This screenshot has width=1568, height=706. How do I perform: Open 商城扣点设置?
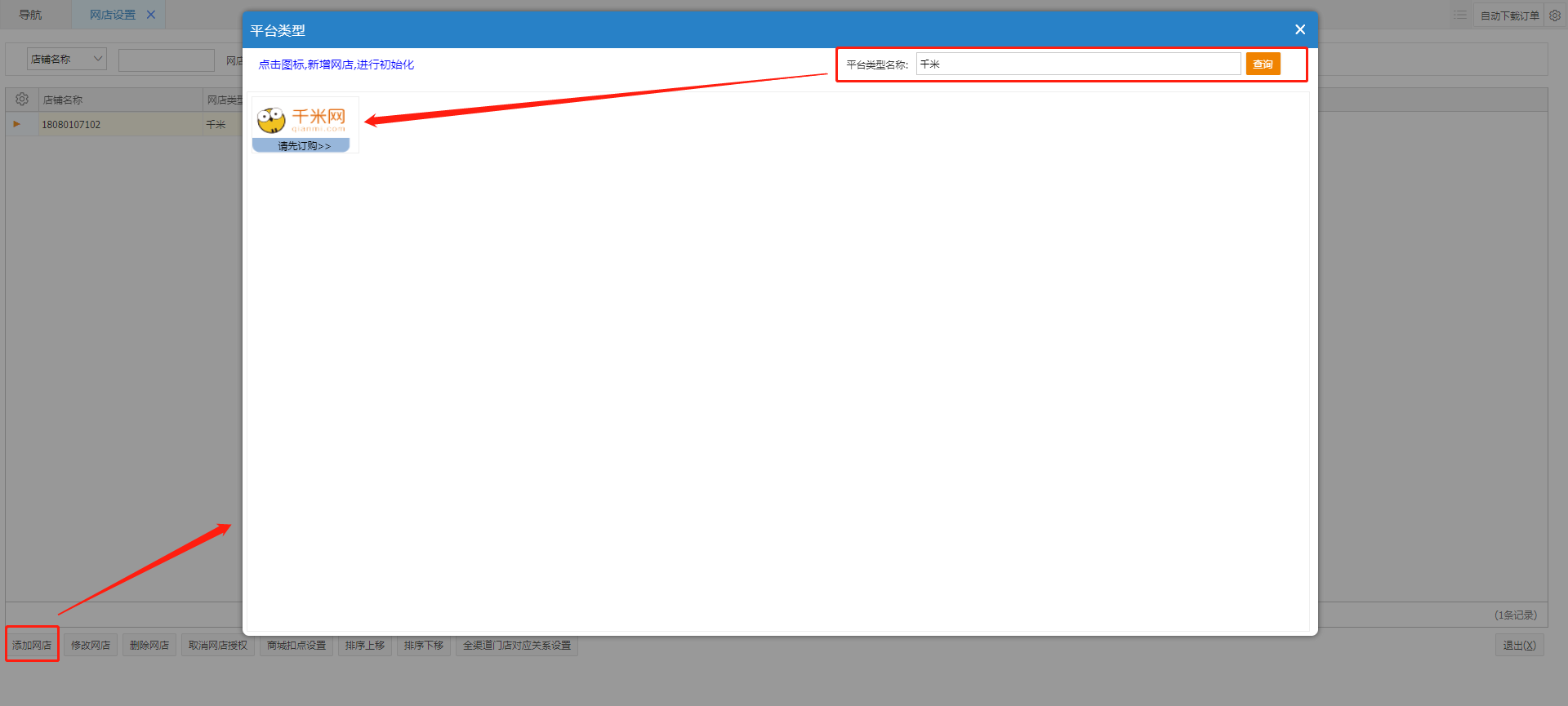click(296, 645)
